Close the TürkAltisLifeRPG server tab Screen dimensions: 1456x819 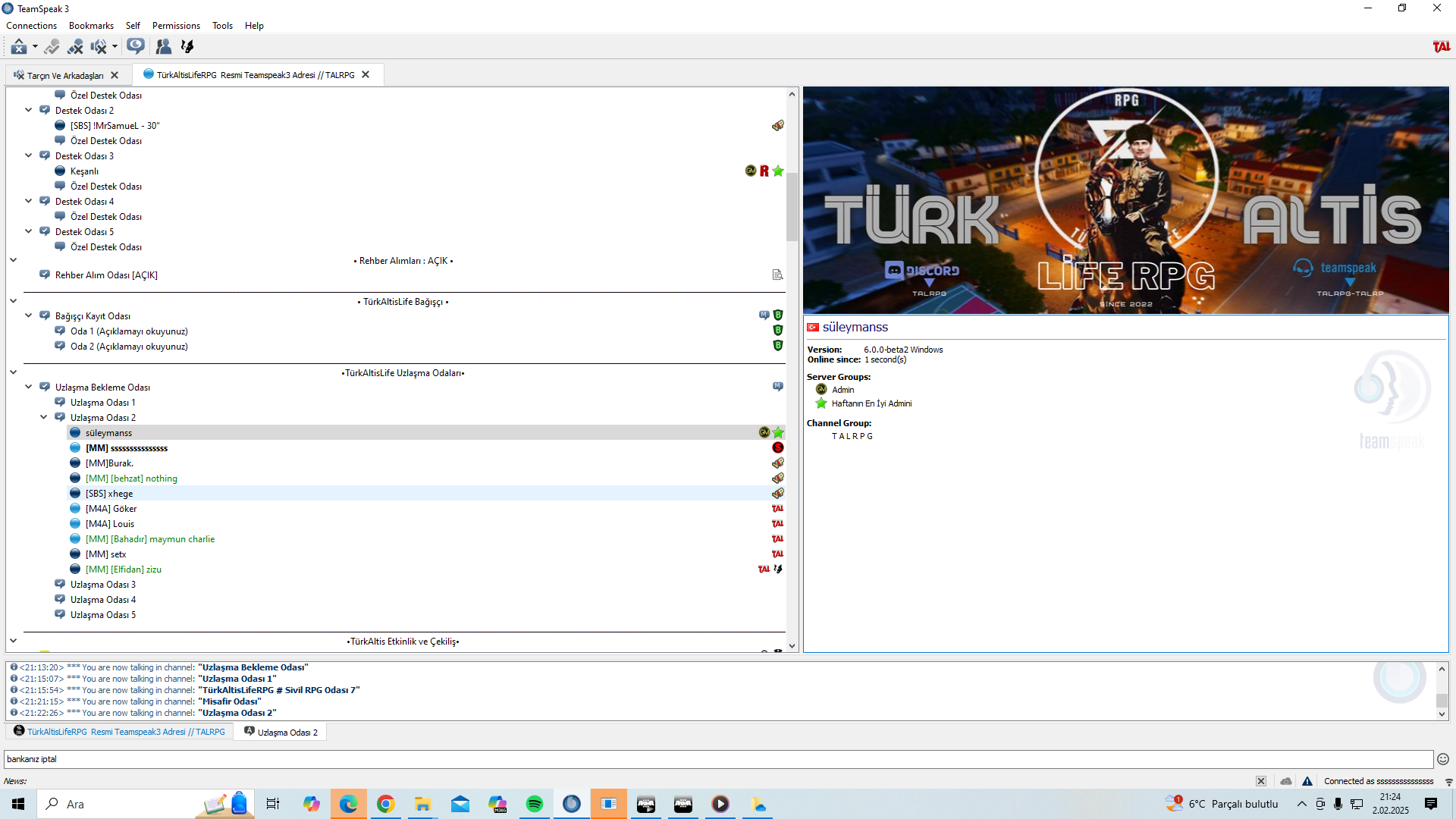click(366, 74)
